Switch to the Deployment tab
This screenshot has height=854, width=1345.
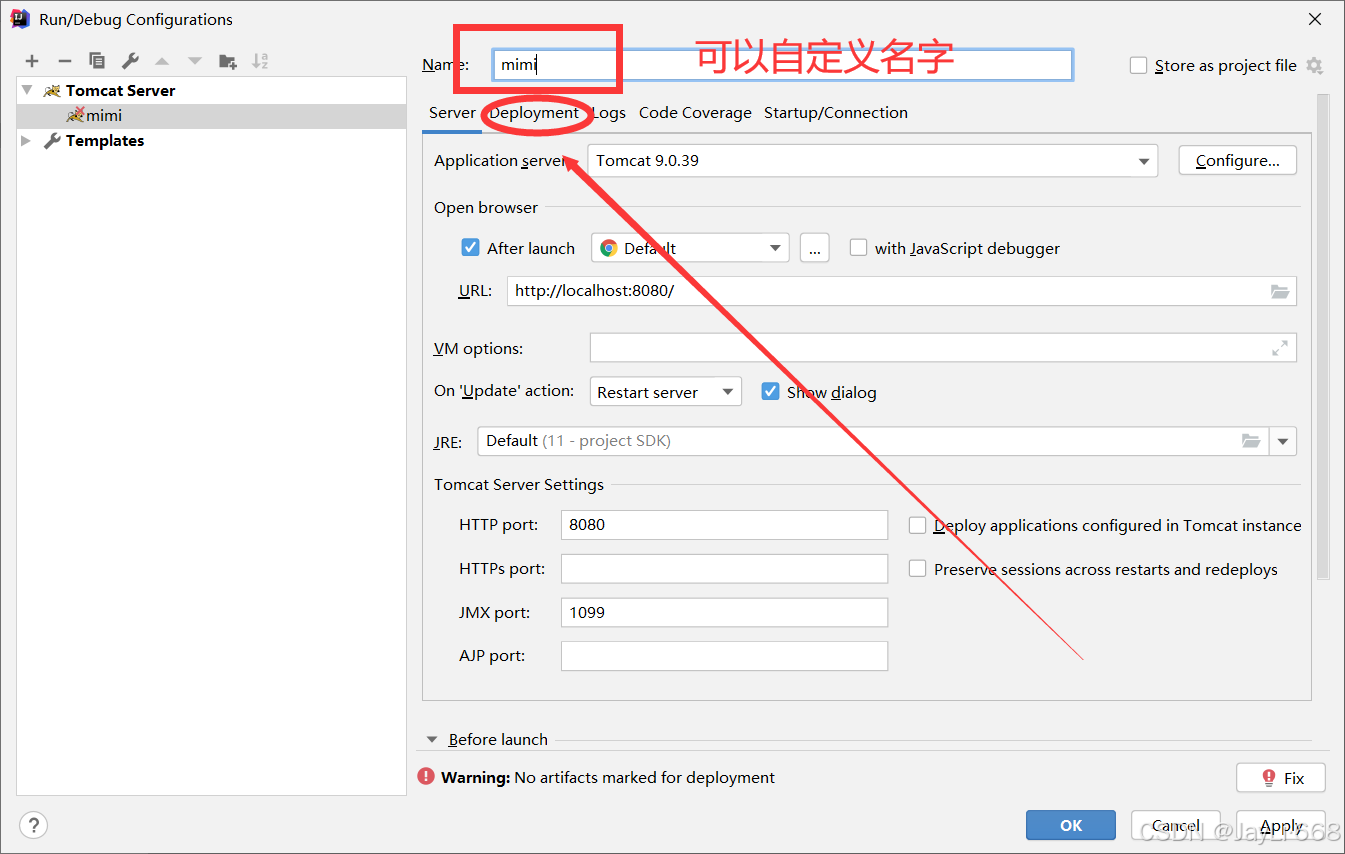534,113
